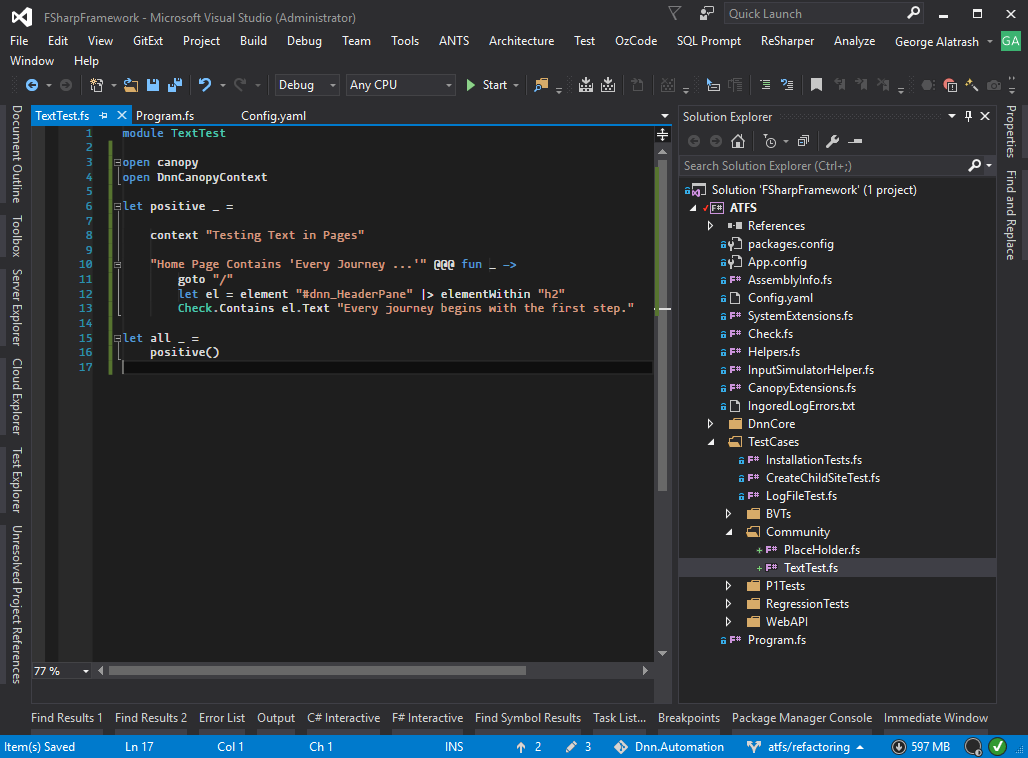Image resolution: width=1028 pixels, height=758 pixels.
Task: Click the Dnn.Automation repository status item
Action: (669, 746)
